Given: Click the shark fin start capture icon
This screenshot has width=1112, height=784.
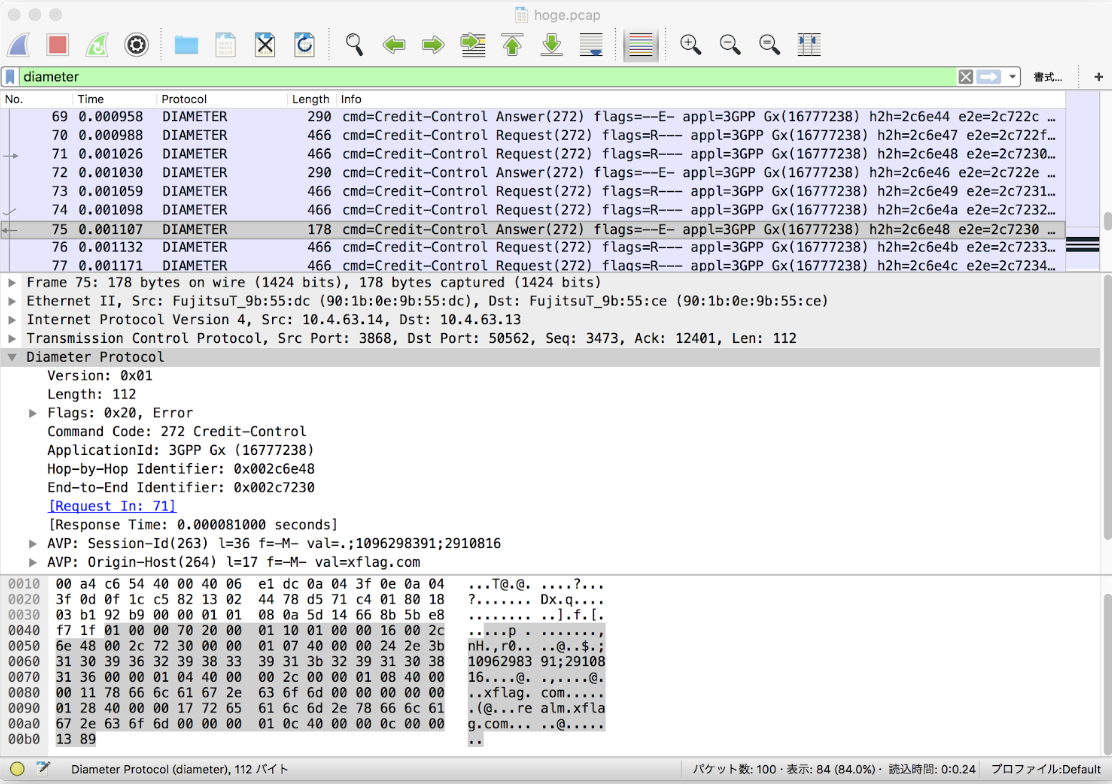Looking at the screenshot, I should (x=19, y=45).
